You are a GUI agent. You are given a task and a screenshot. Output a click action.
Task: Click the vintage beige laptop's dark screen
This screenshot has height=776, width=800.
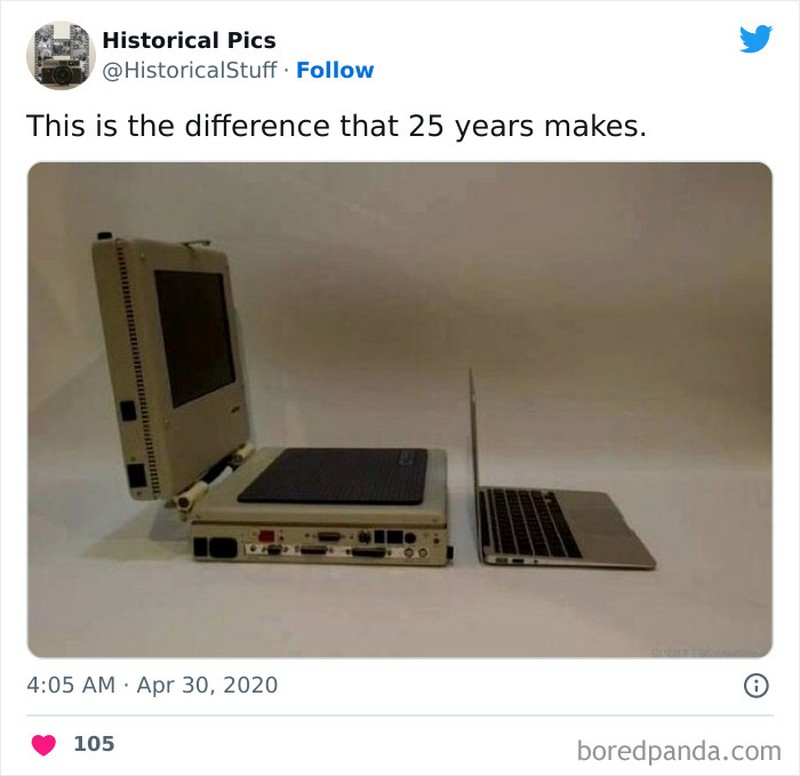pos(195,339)
